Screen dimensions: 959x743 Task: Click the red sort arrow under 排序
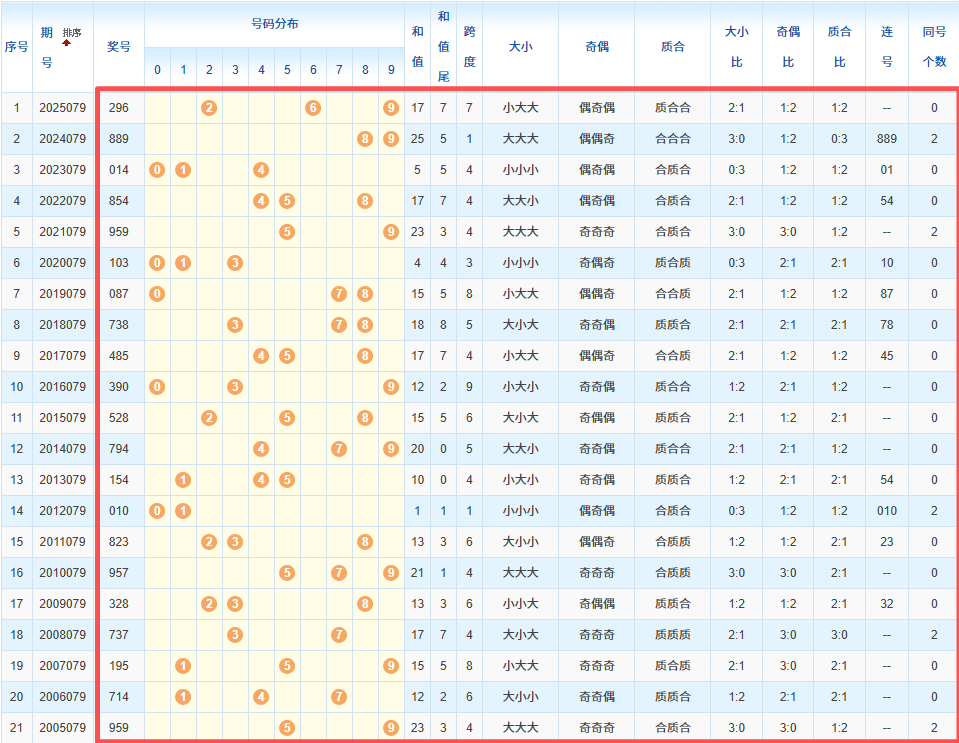click(x=67, y=43)
